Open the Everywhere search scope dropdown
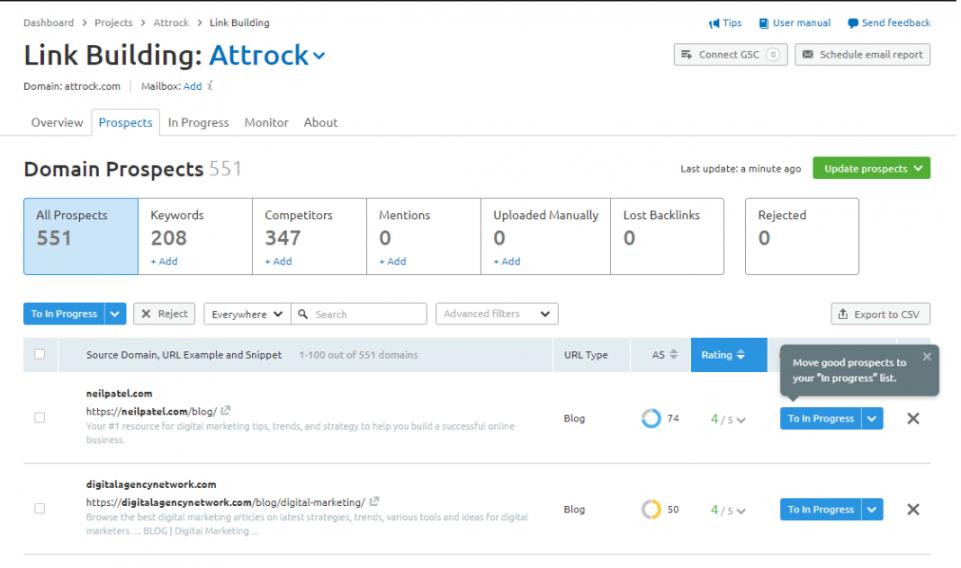Image resolution: width=961 pixels, height=568 pixels. tap(247, 314)
